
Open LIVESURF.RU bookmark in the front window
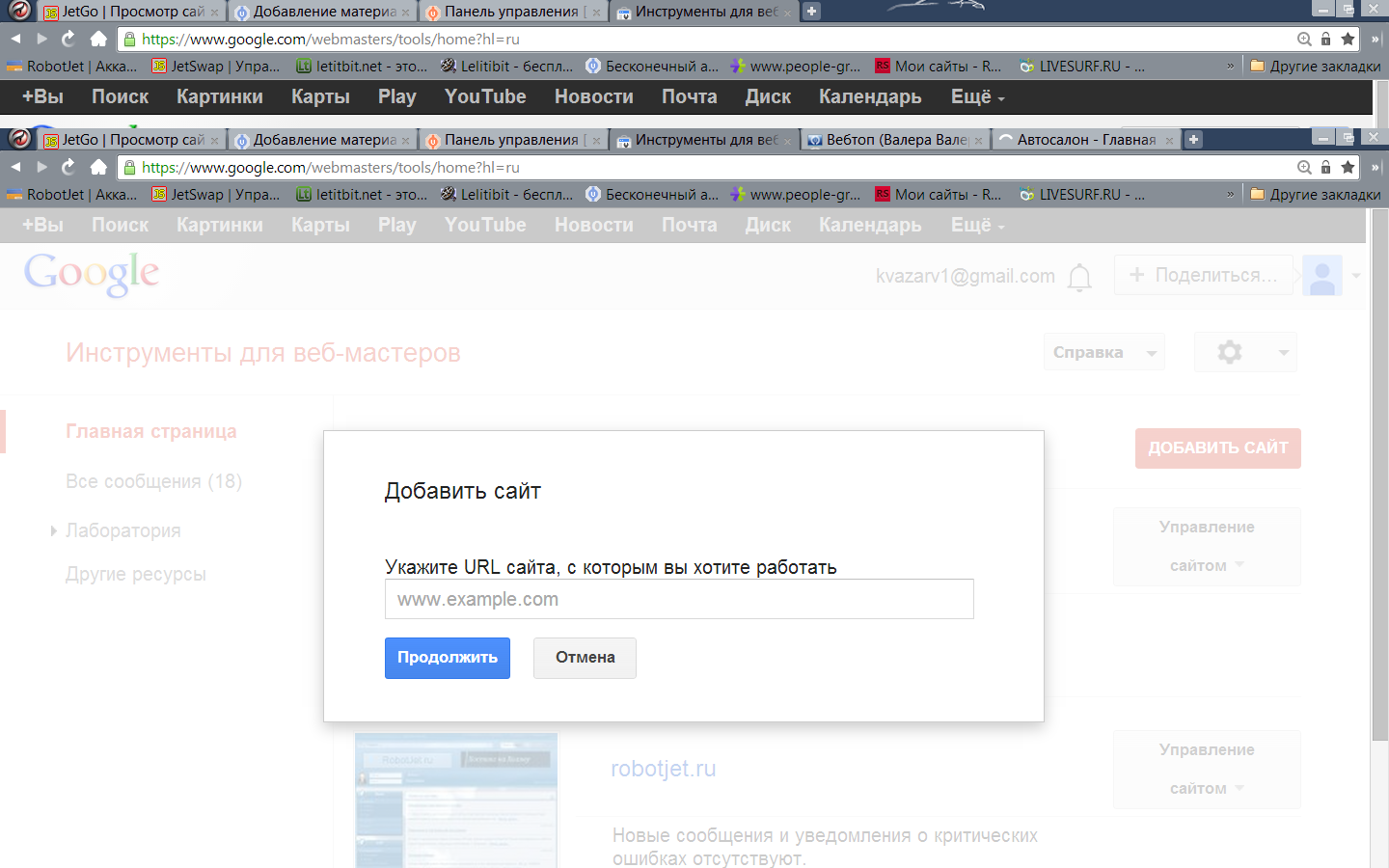(1082, 195)
